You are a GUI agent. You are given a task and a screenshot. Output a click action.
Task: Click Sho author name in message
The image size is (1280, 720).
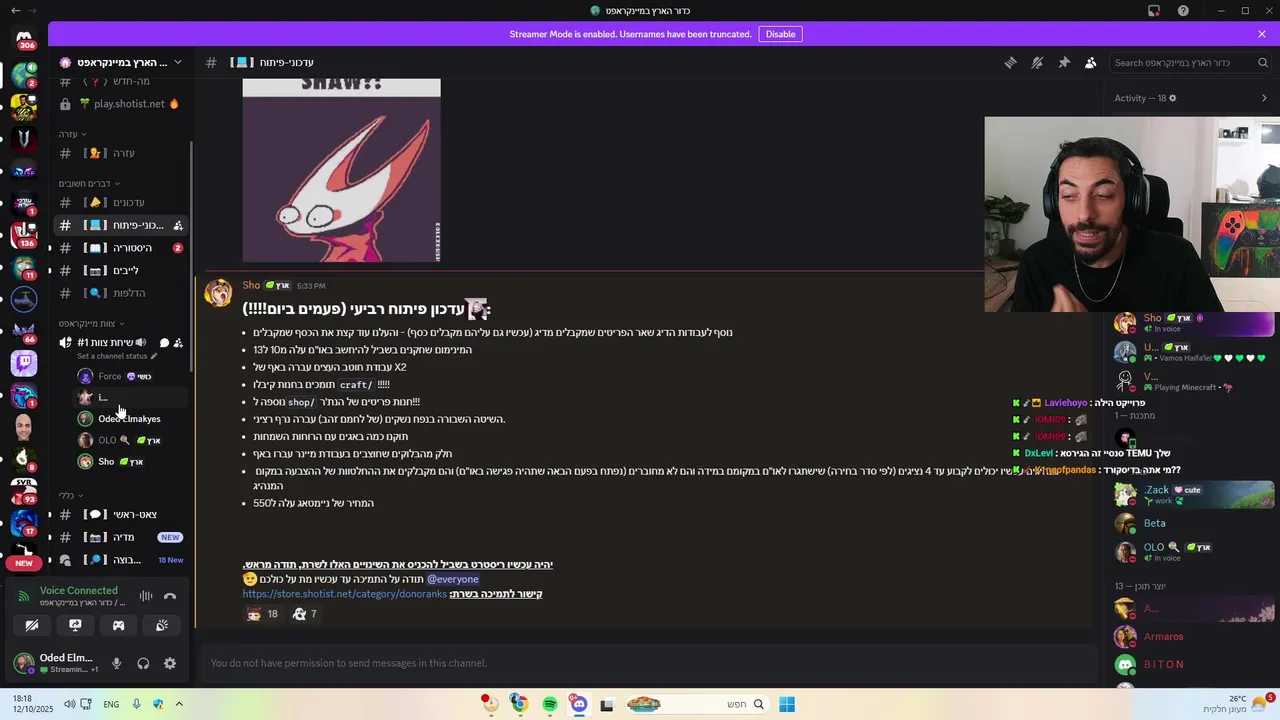click(251, 285)
